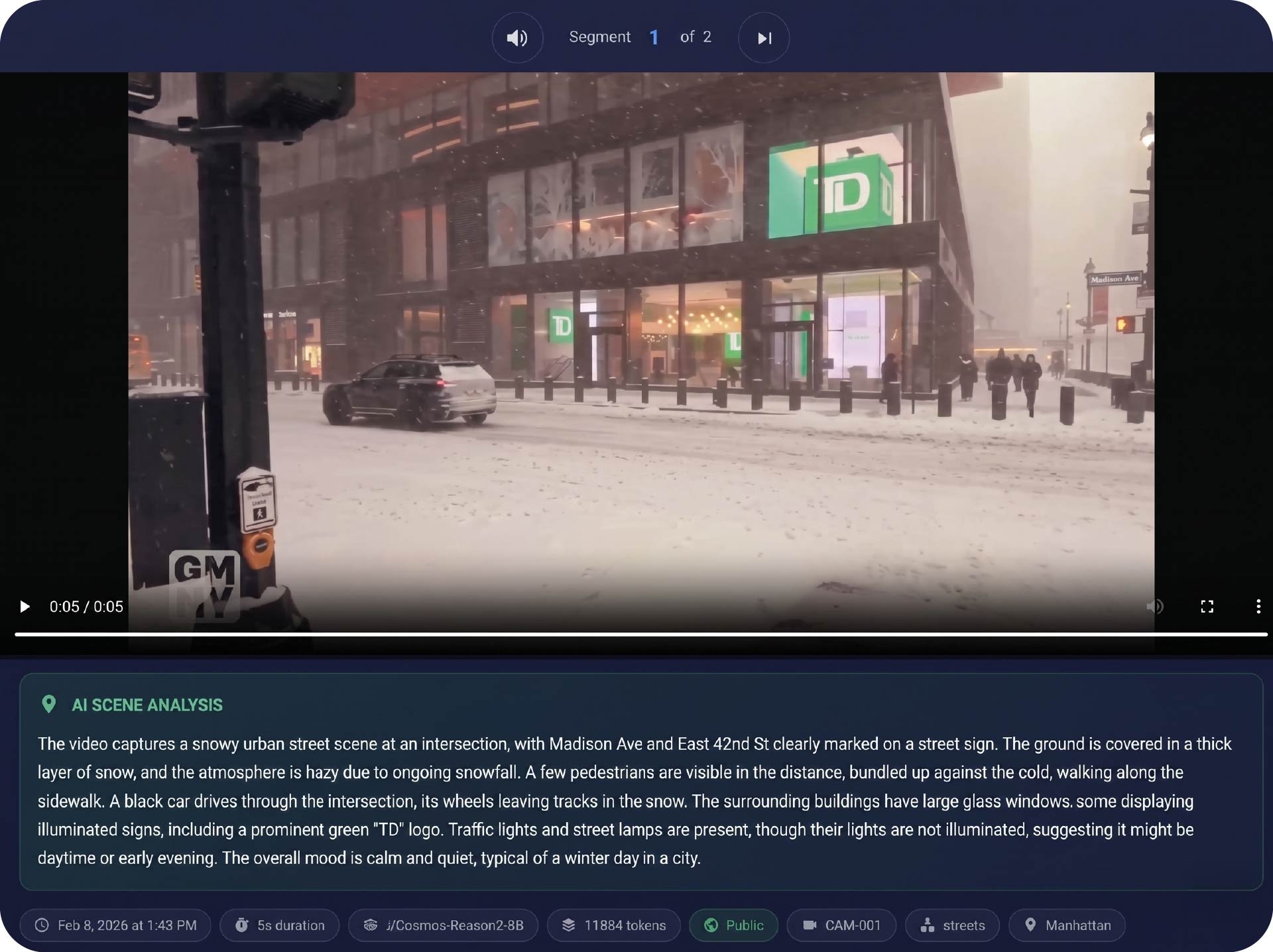The image size is (1273, 952).
Task: Click the hierarchy icon in streets chip
Action: click(x=928, y=925)
